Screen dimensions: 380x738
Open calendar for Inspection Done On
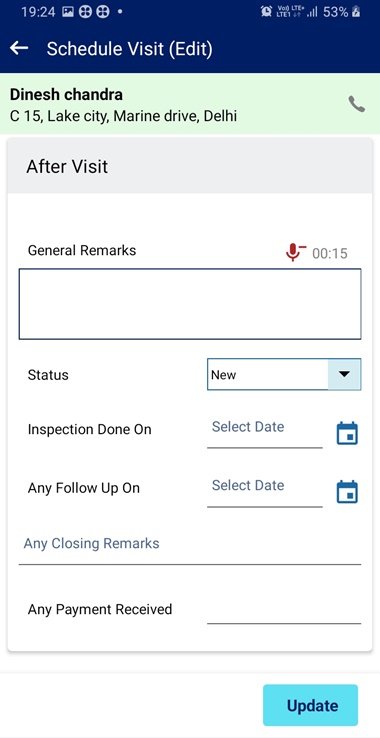[348, 433]
